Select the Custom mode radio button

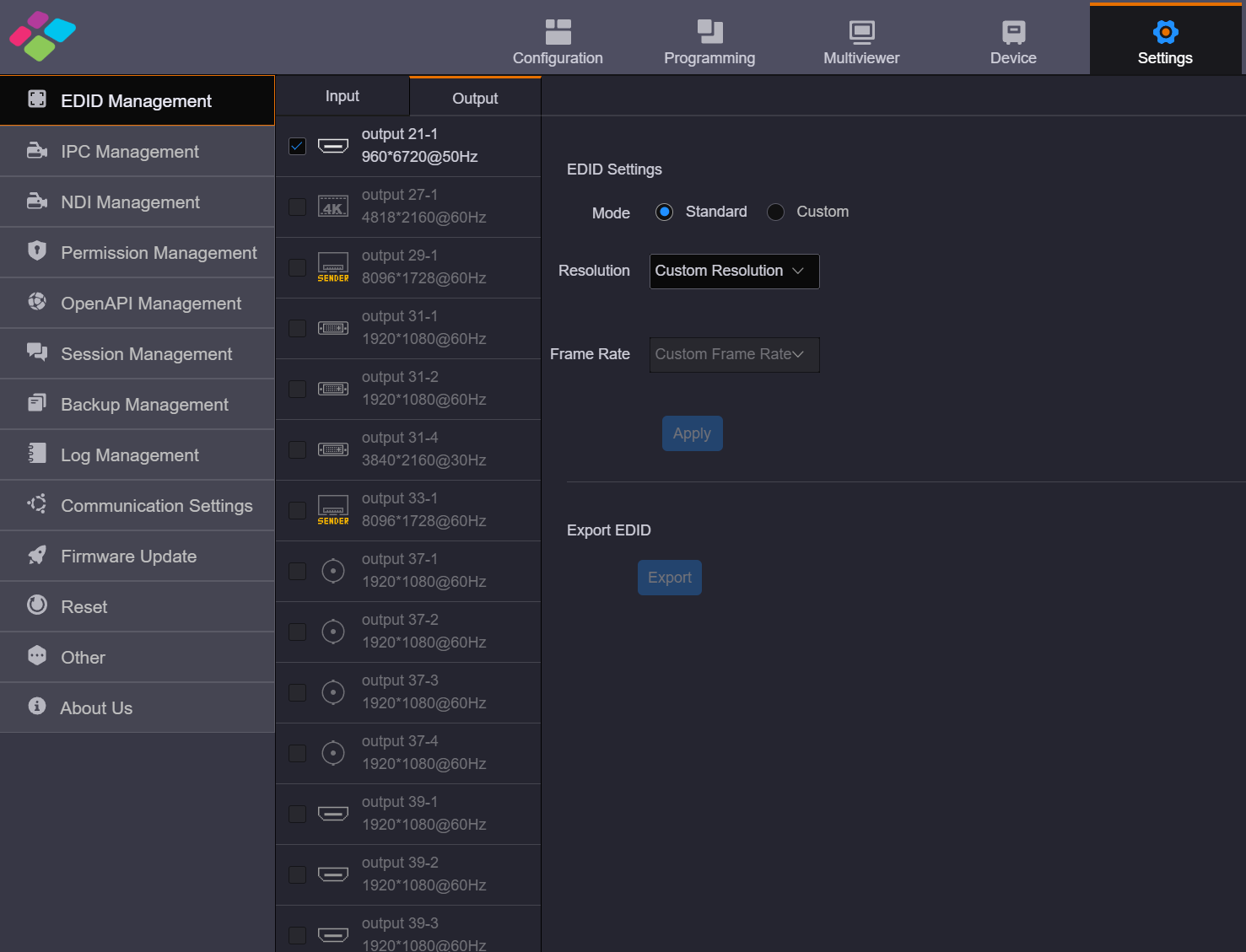775,212
